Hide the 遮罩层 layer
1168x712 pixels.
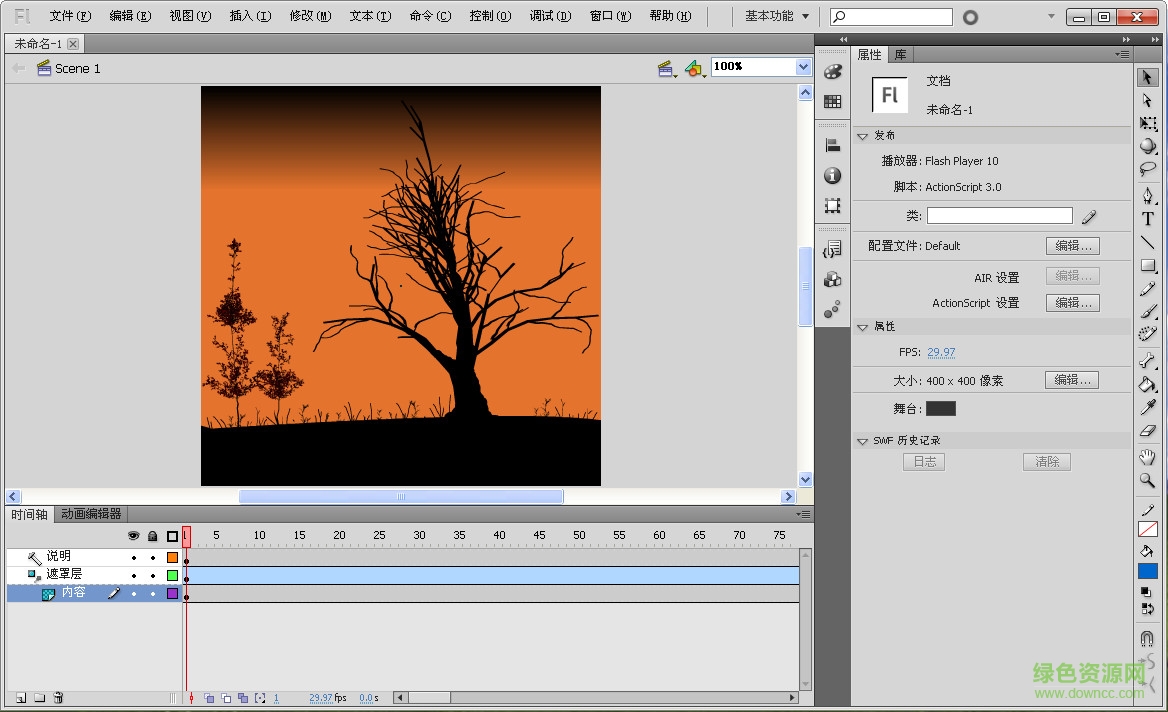133,575
